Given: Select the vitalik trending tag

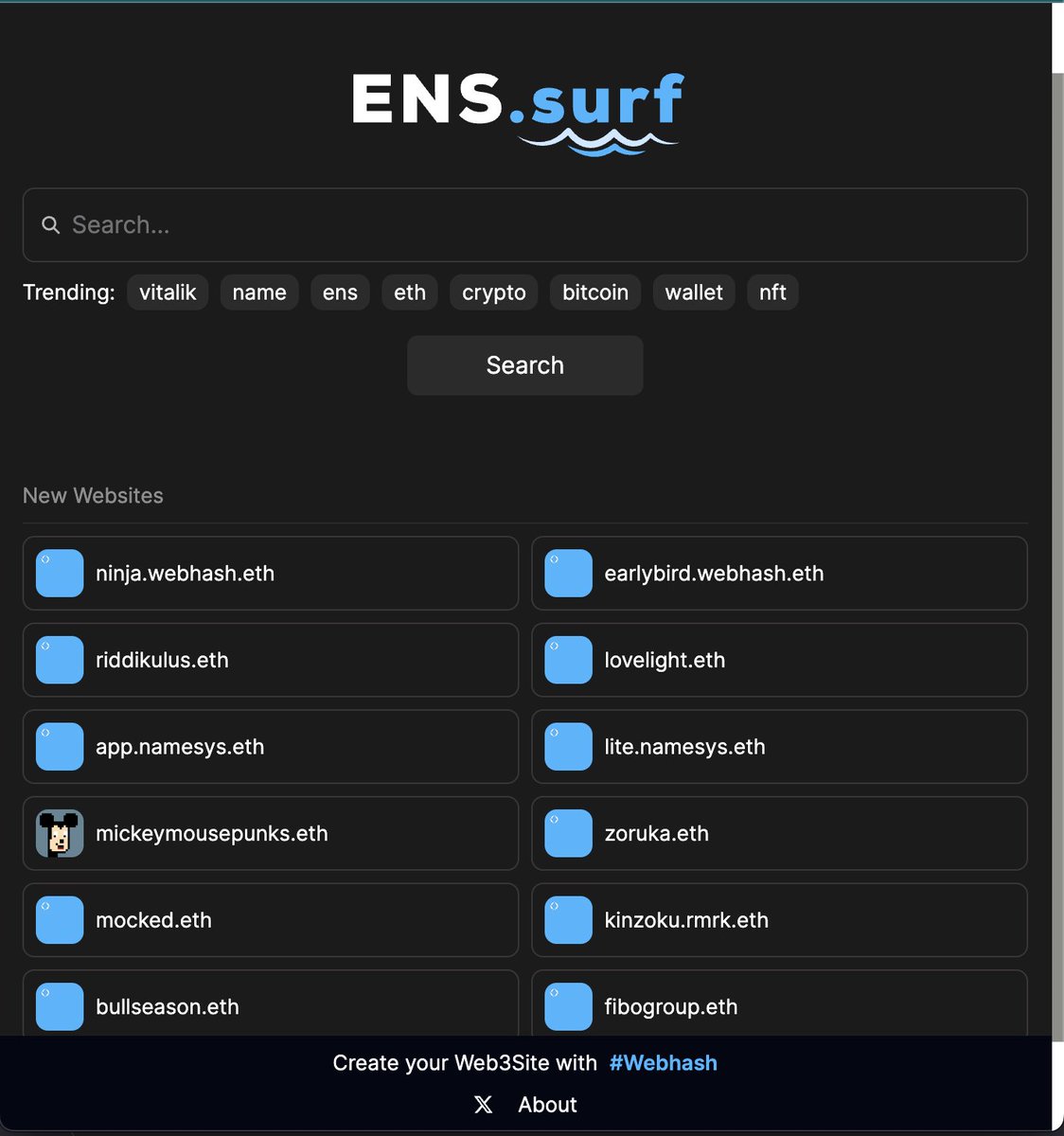Looking at the screenshot, I should click(x=168, y=293).
